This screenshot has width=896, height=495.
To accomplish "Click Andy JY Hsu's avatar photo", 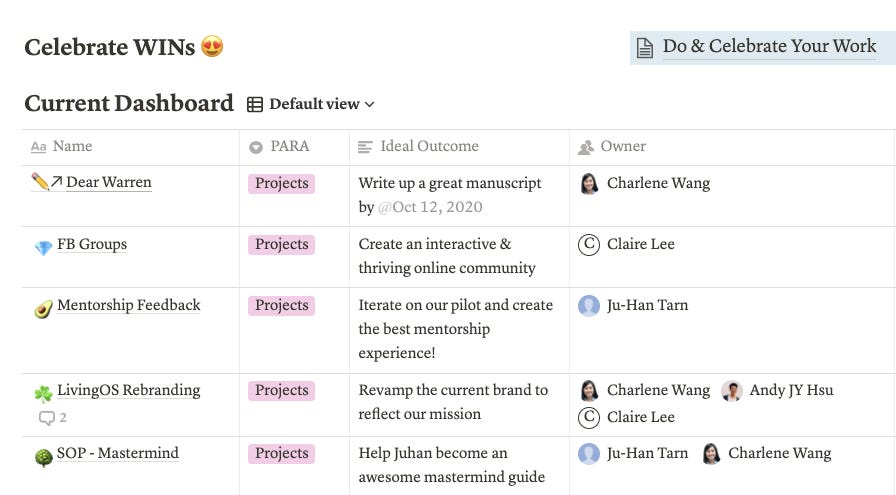I will click(x=731, y=390).
